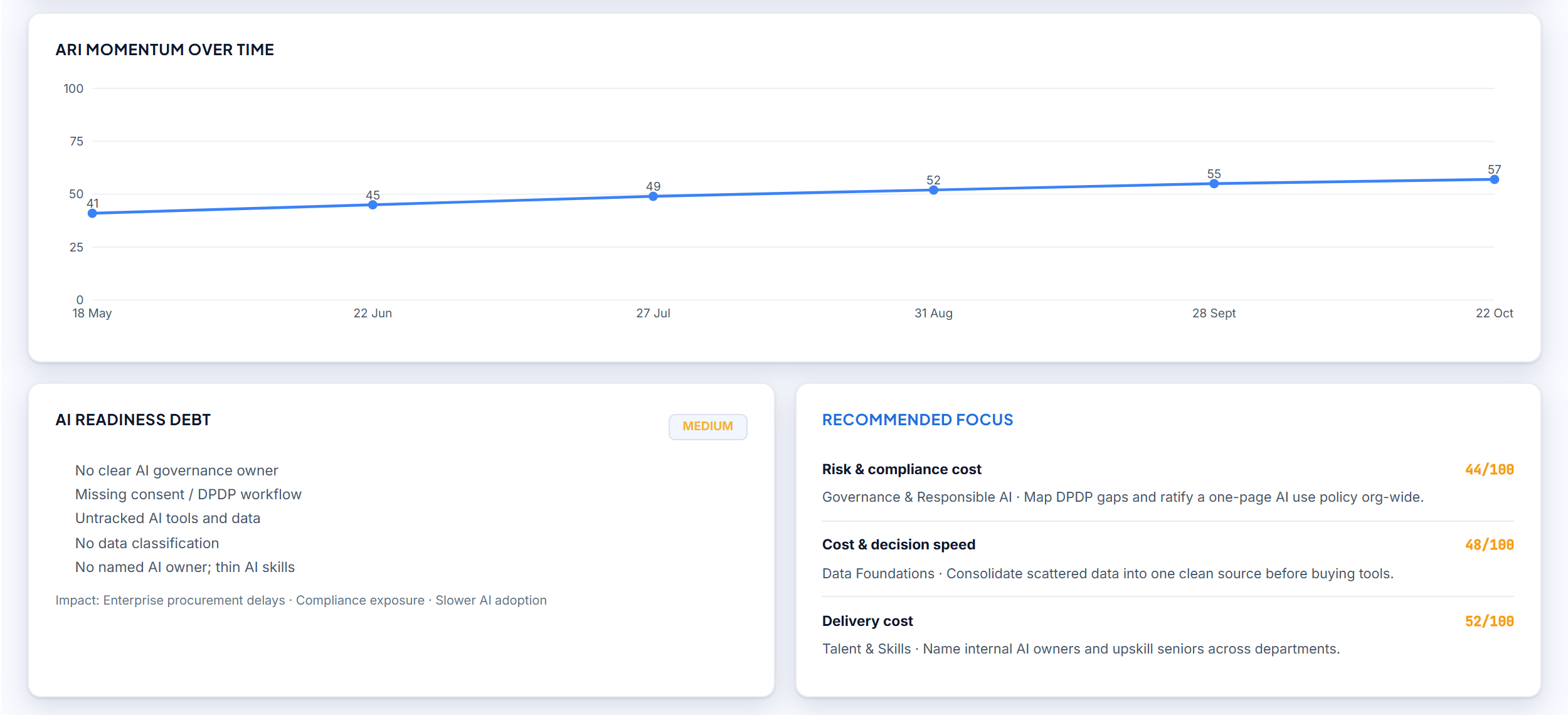The width and height of the screenshot is (1568, 715).
Task: Click the Impact summary line
Action: (301, 600)
